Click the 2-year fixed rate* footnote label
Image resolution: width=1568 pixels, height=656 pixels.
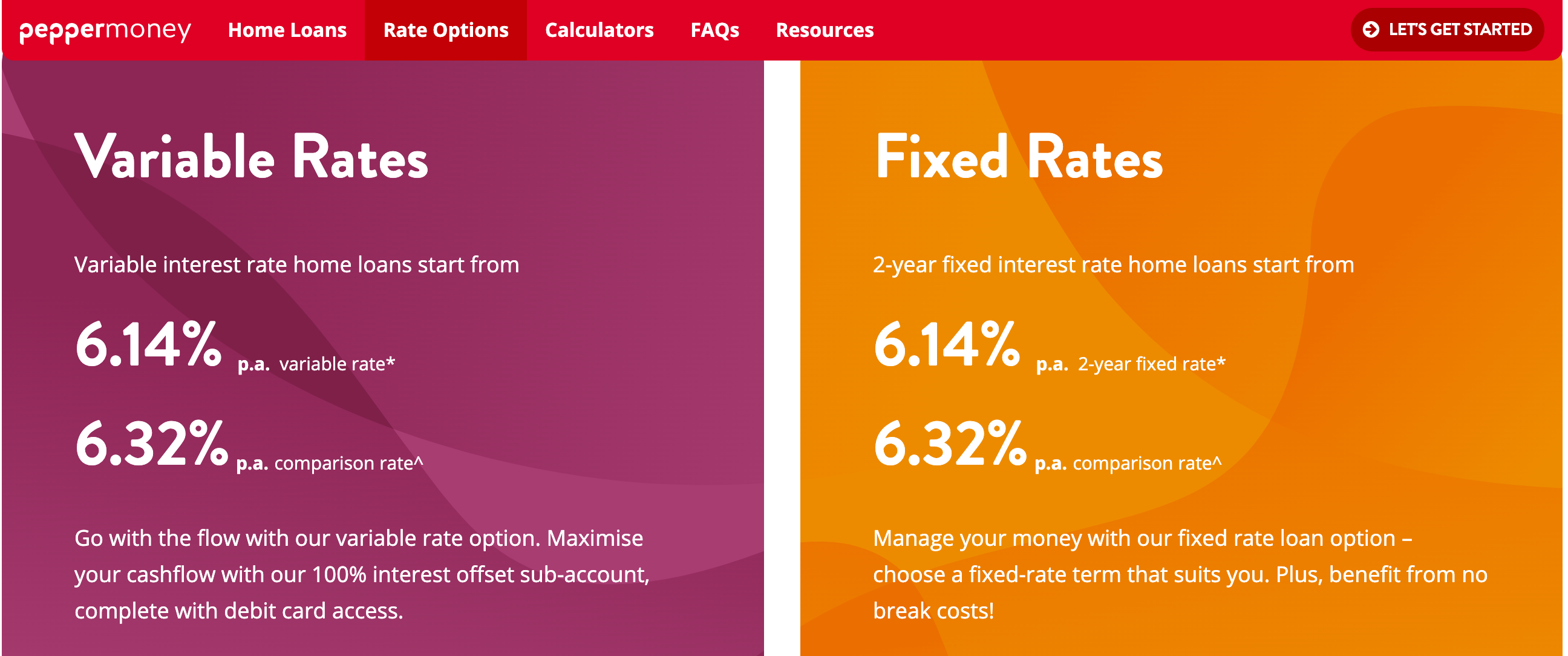(x=1152, y=364)
